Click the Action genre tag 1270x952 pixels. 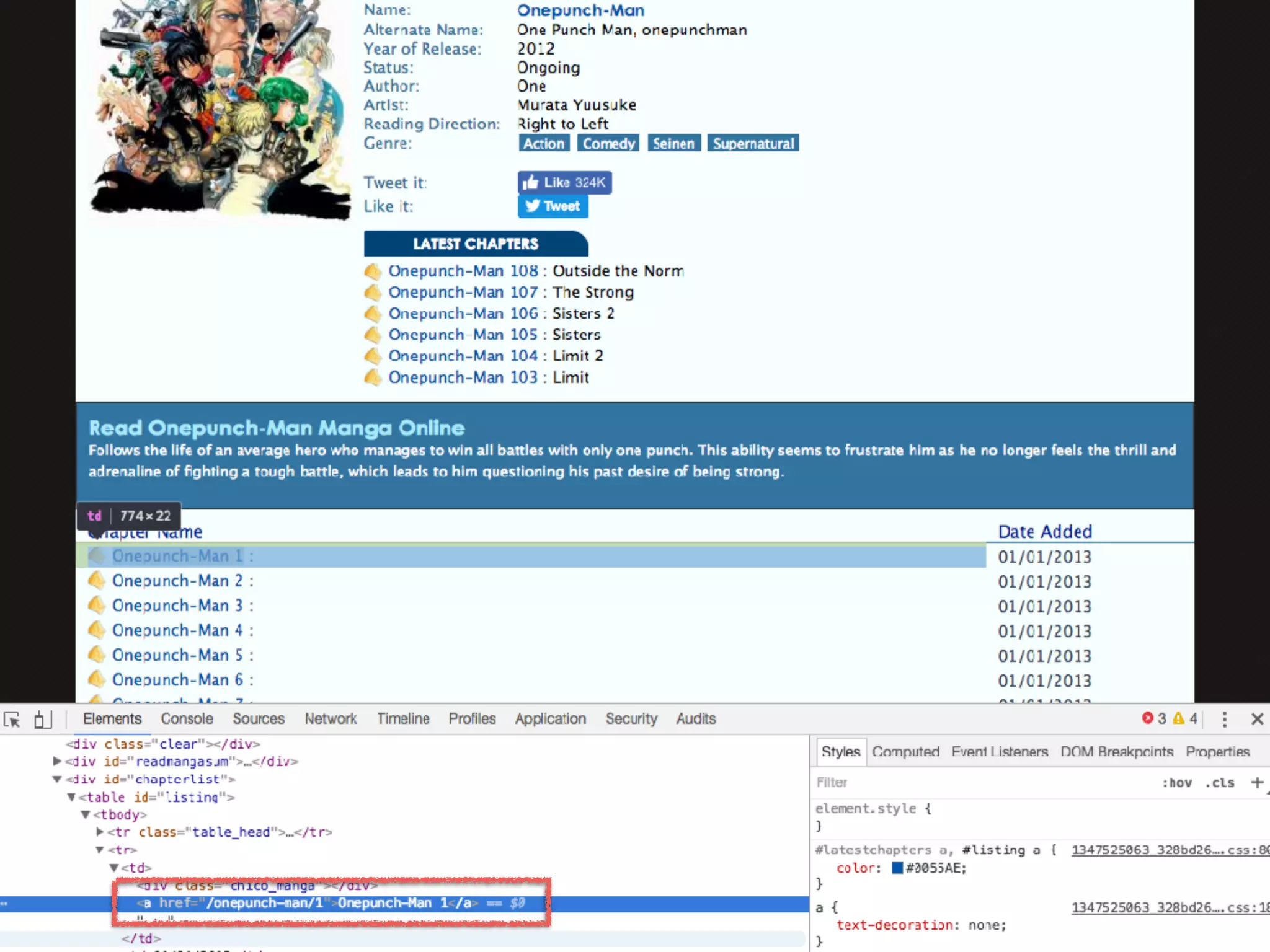coord(544,144)
